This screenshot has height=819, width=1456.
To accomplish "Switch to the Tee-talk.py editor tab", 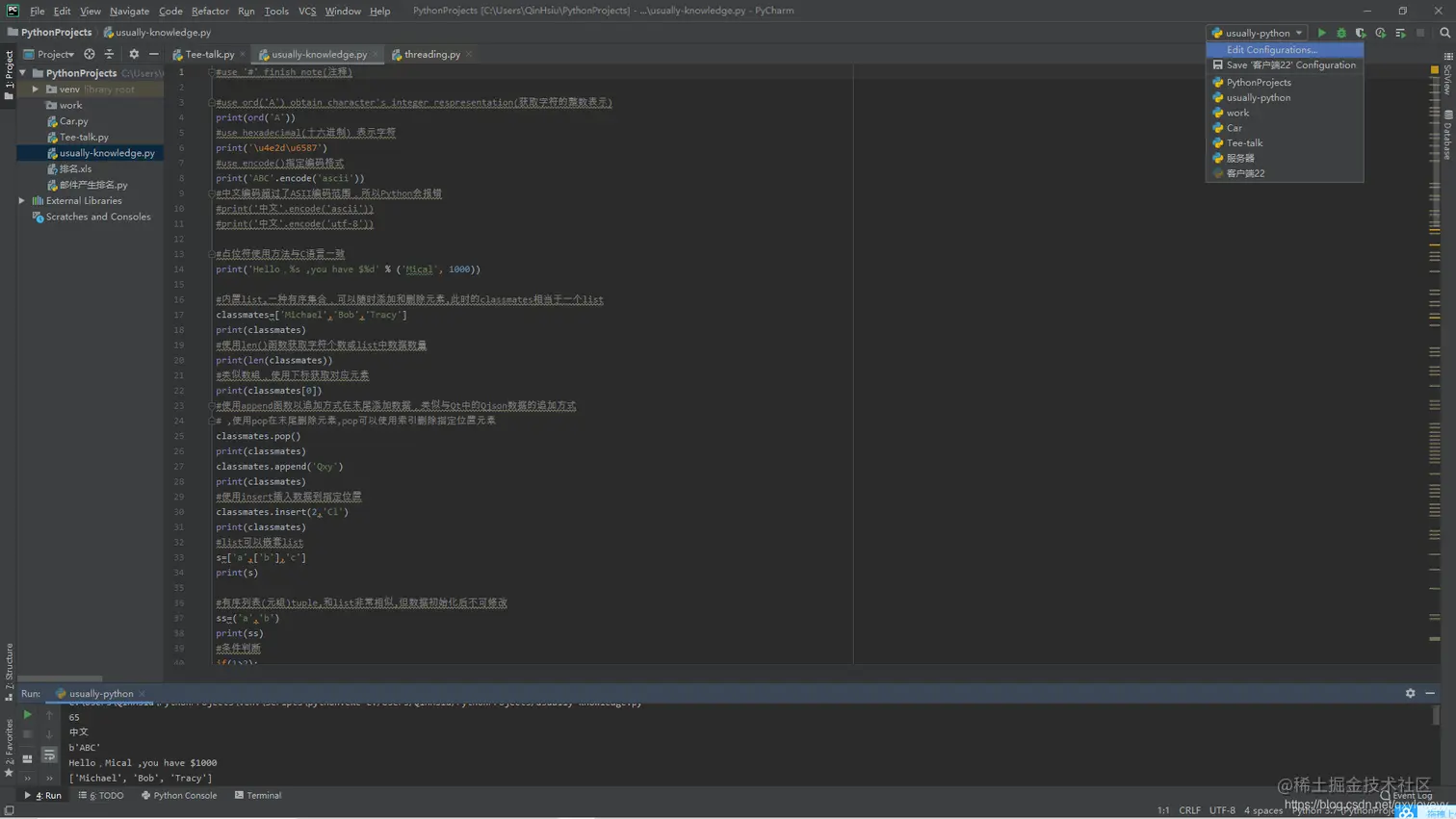I will click(x=209, y=55).
